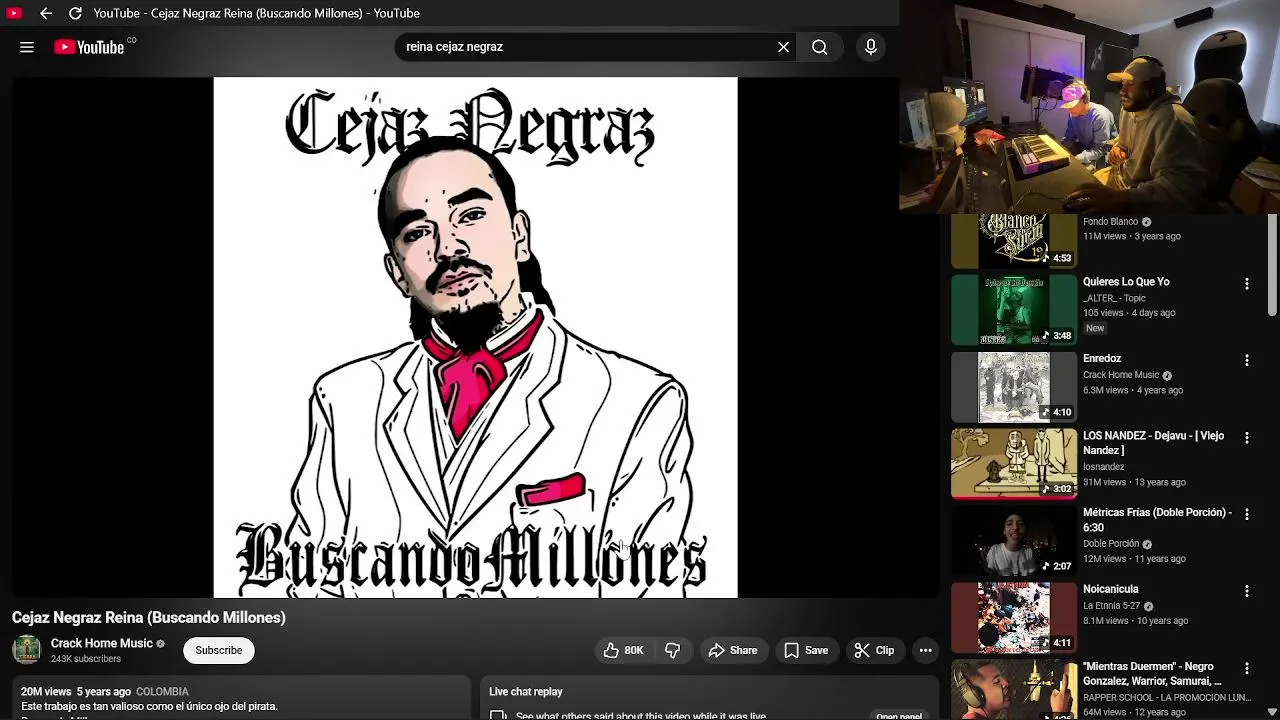Viewport: 1280px width, 720px height.
Task: Open the Enredoz video thumbnail
Action: click(1014, 387)
